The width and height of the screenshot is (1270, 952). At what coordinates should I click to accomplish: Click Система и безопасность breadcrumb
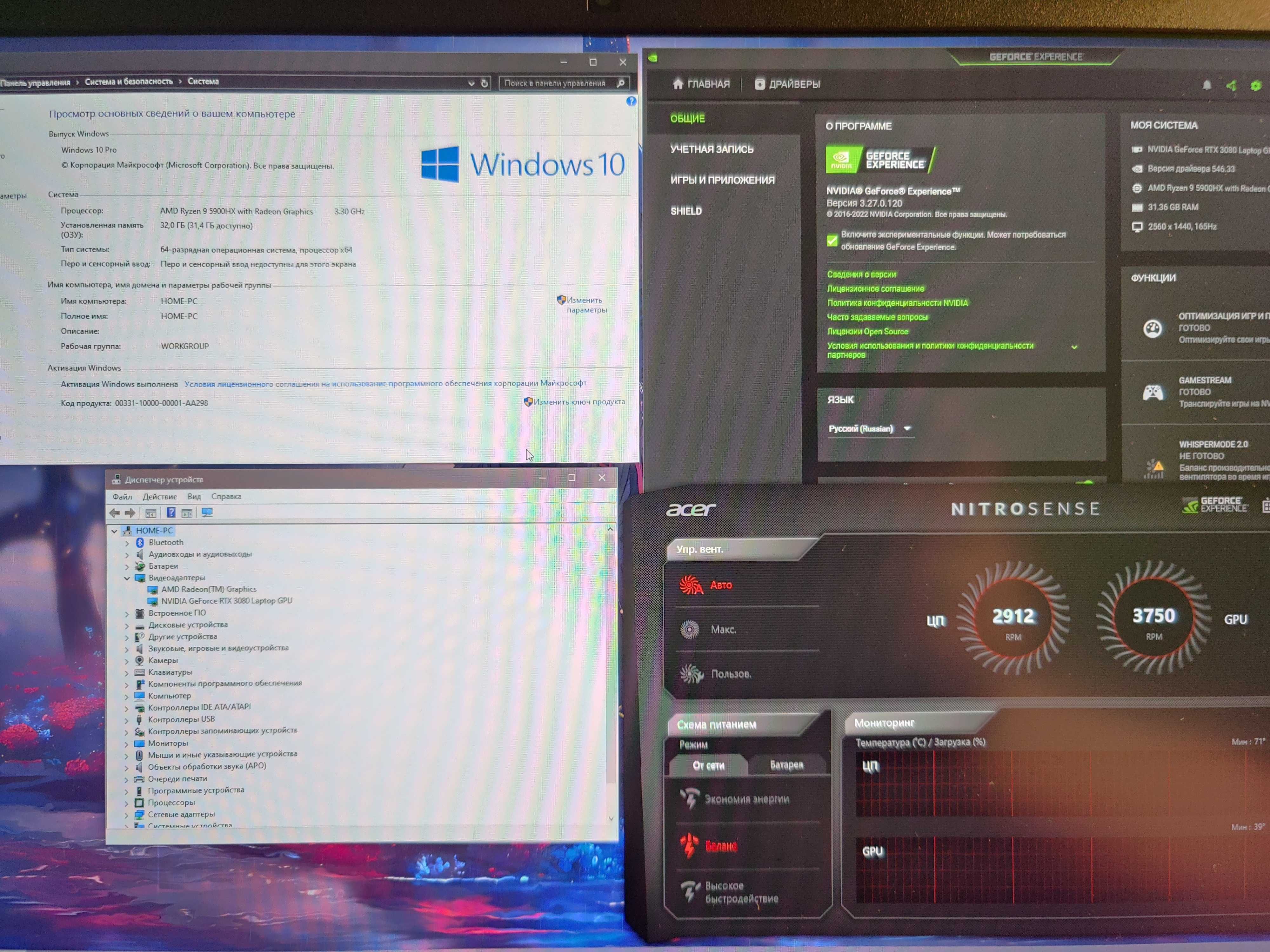click(x=129, y=82)
